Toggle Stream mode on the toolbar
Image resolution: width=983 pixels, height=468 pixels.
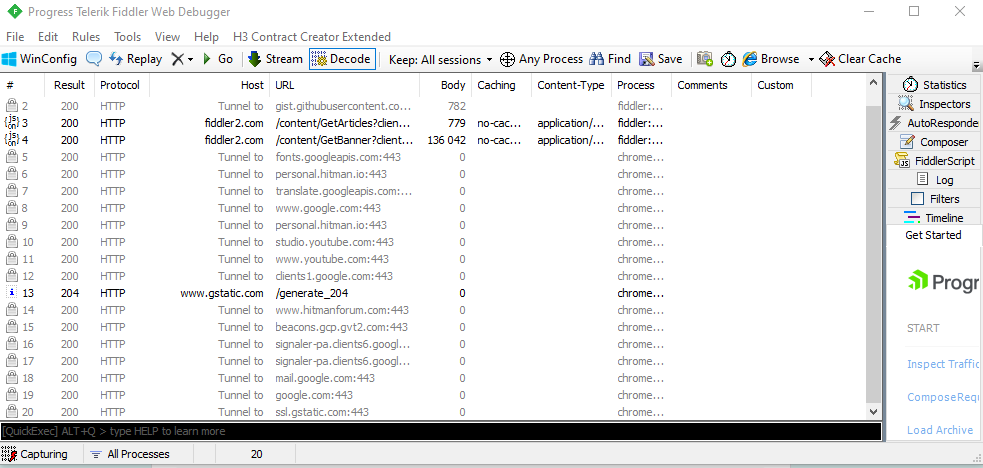(x=274, y=59)
